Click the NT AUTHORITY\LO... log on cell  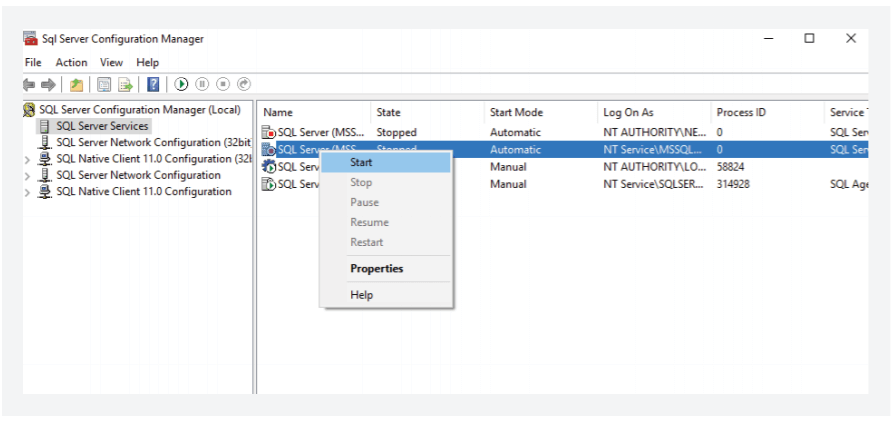(655, 167)
